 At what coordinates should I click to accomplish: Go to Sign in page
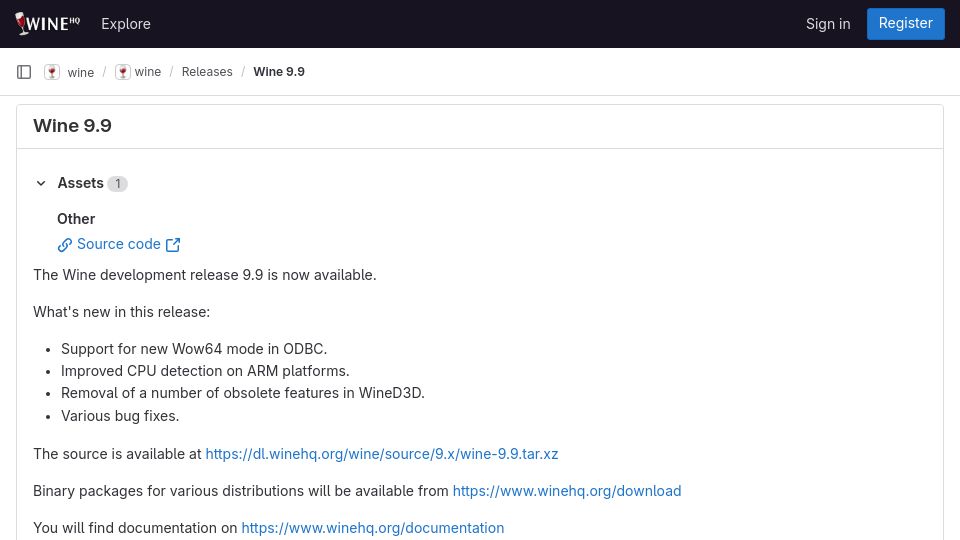828,24
